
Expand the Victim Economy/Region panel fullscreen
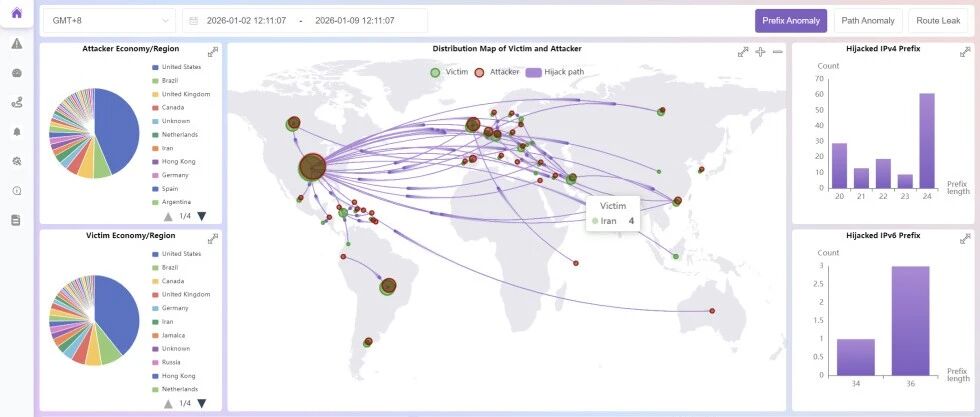[213, 238]
